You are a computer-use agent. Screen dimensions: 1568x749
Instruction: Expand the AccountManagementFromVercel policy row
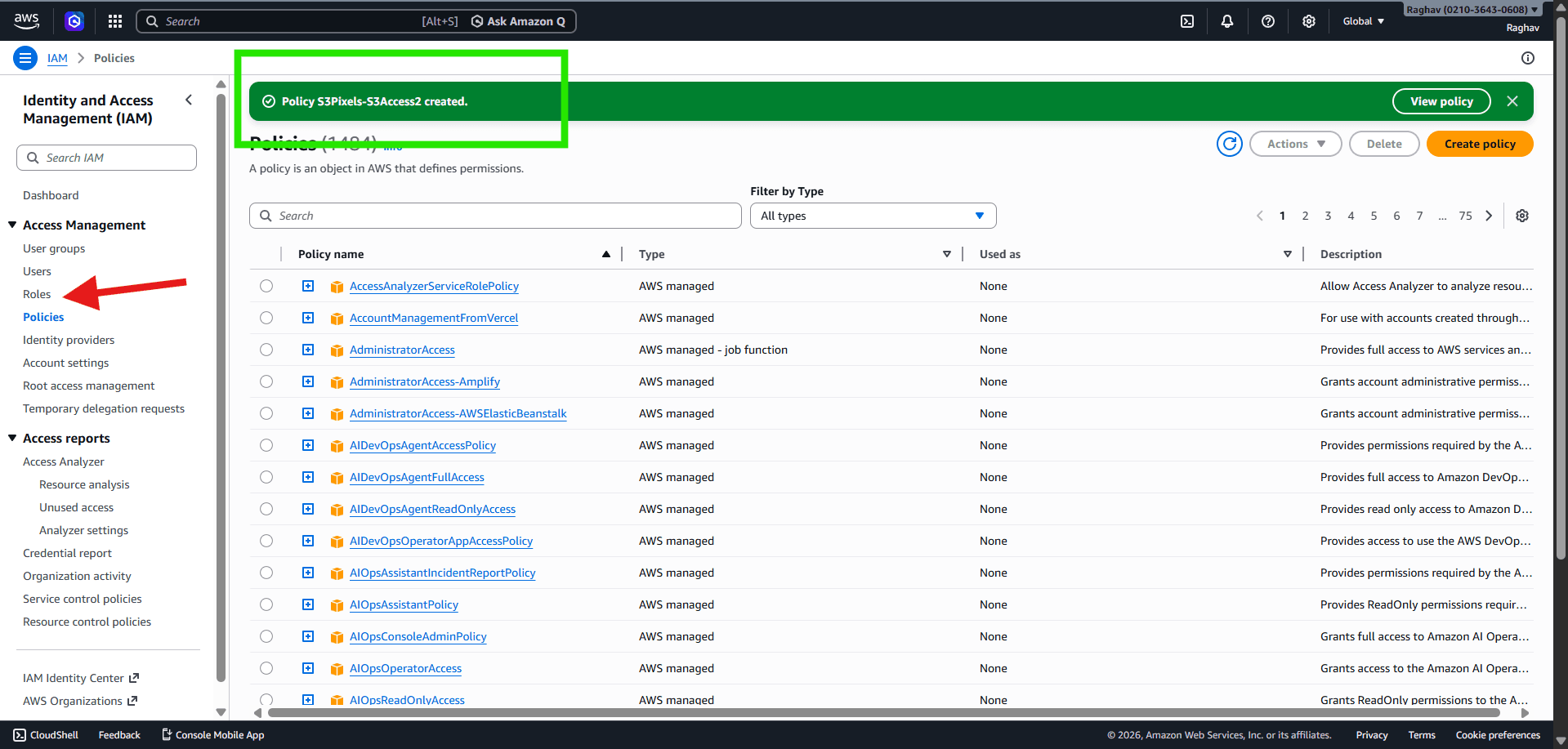(x=308, y=318)
